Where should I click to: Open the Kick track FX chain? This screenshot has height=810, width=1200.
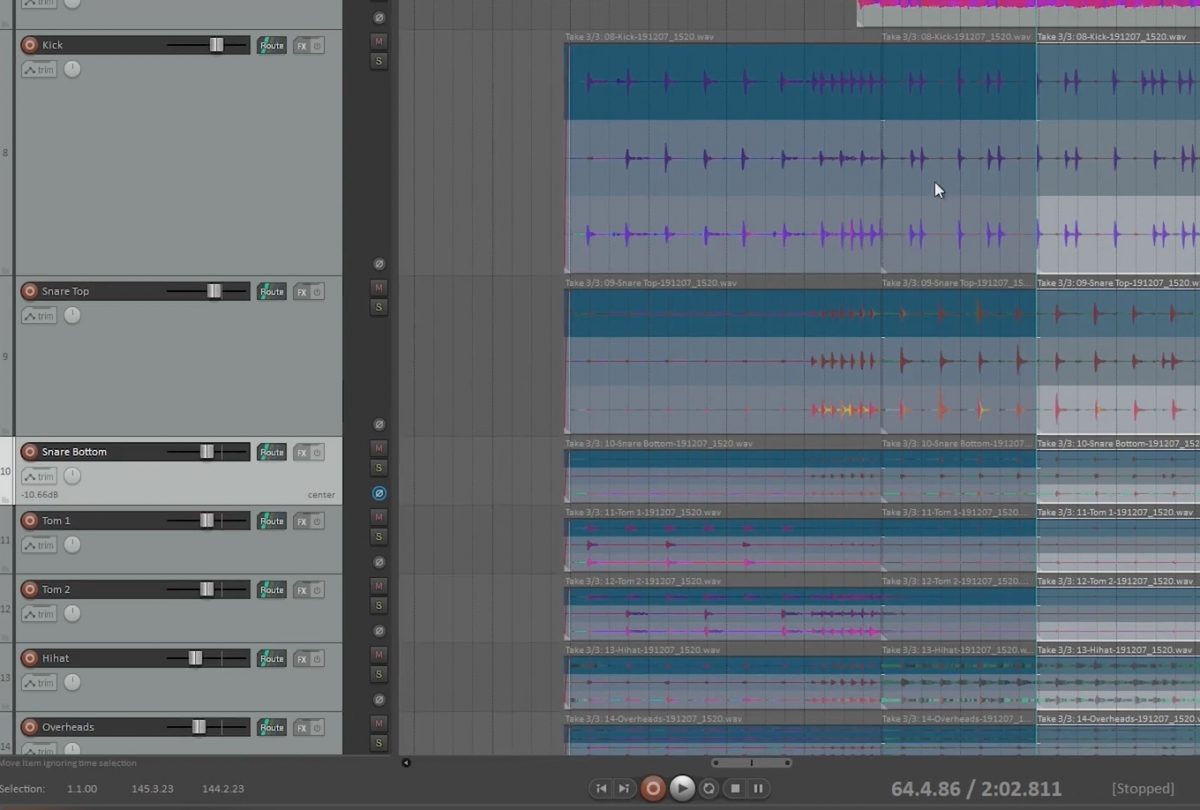tap(301, 46)
